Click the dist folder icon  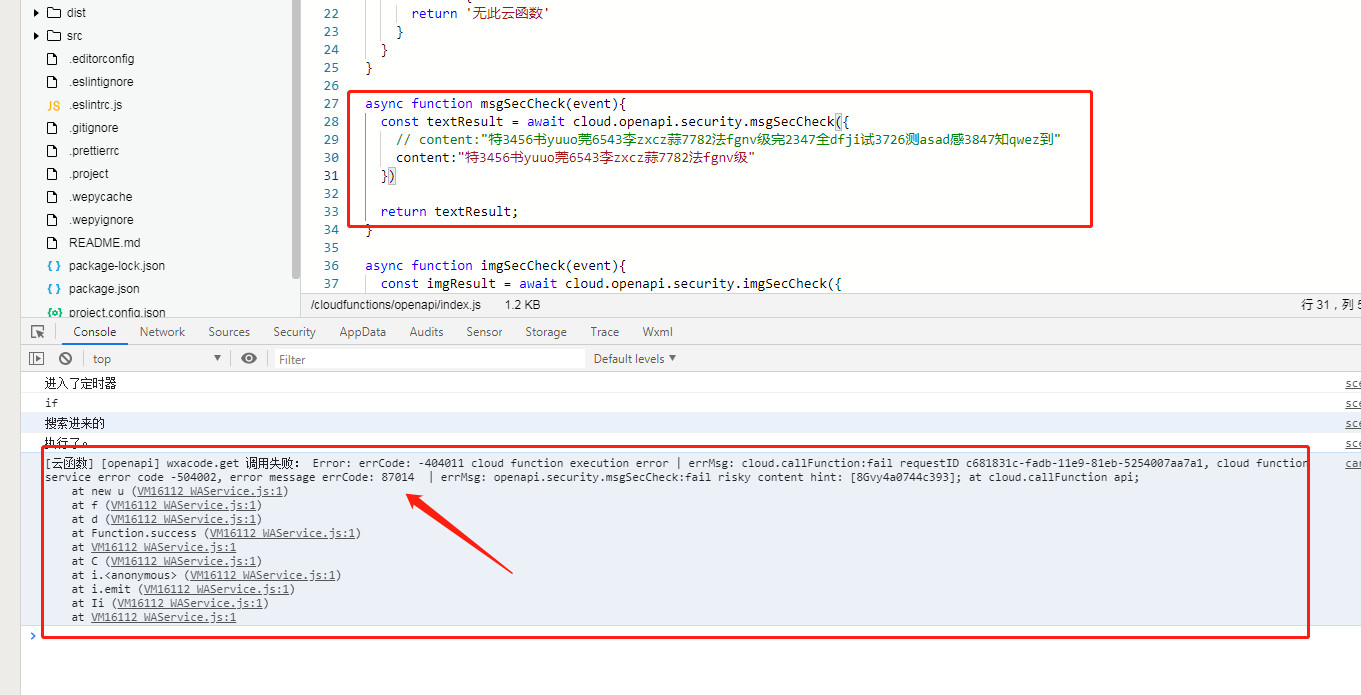point(54,13)
